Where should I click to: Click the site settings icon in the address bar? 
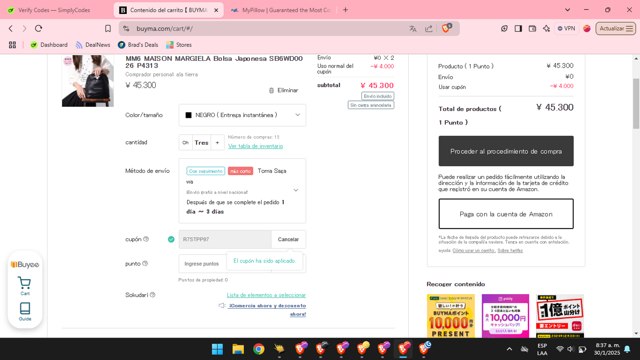(127, 29)
